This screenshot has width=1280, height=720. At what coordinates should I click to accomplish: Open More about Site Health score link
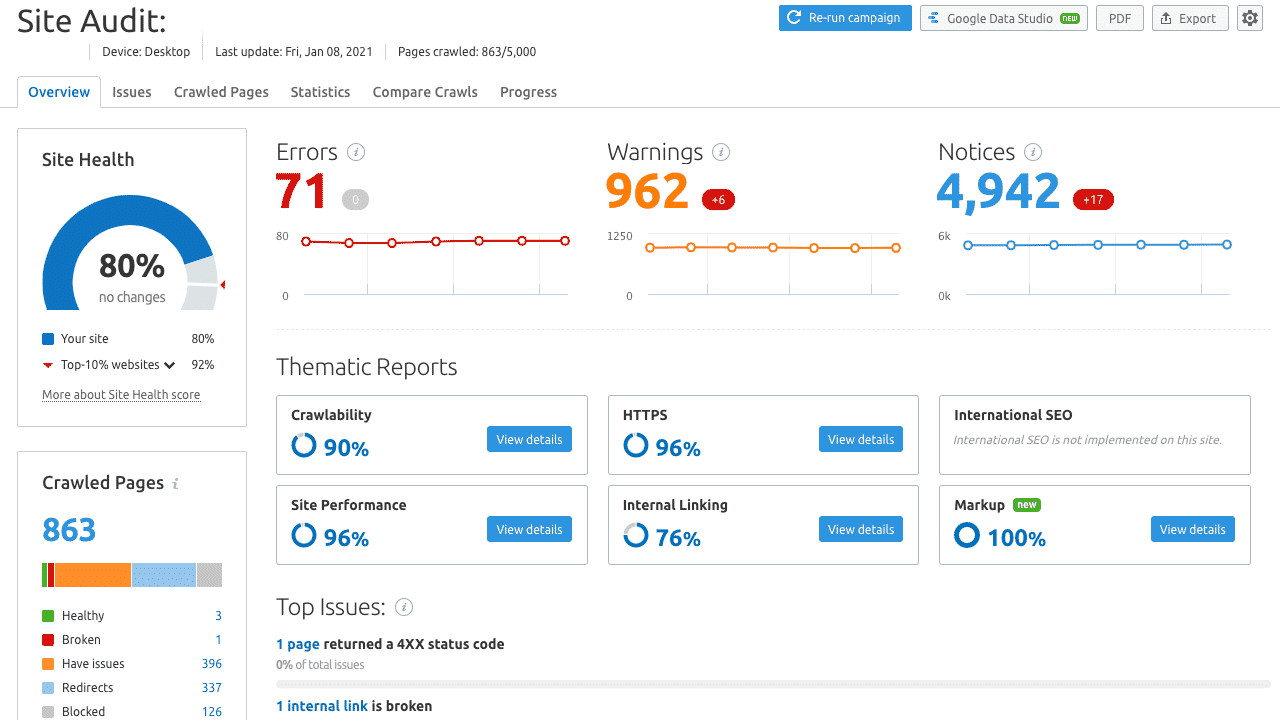click(x=121, y=395)
